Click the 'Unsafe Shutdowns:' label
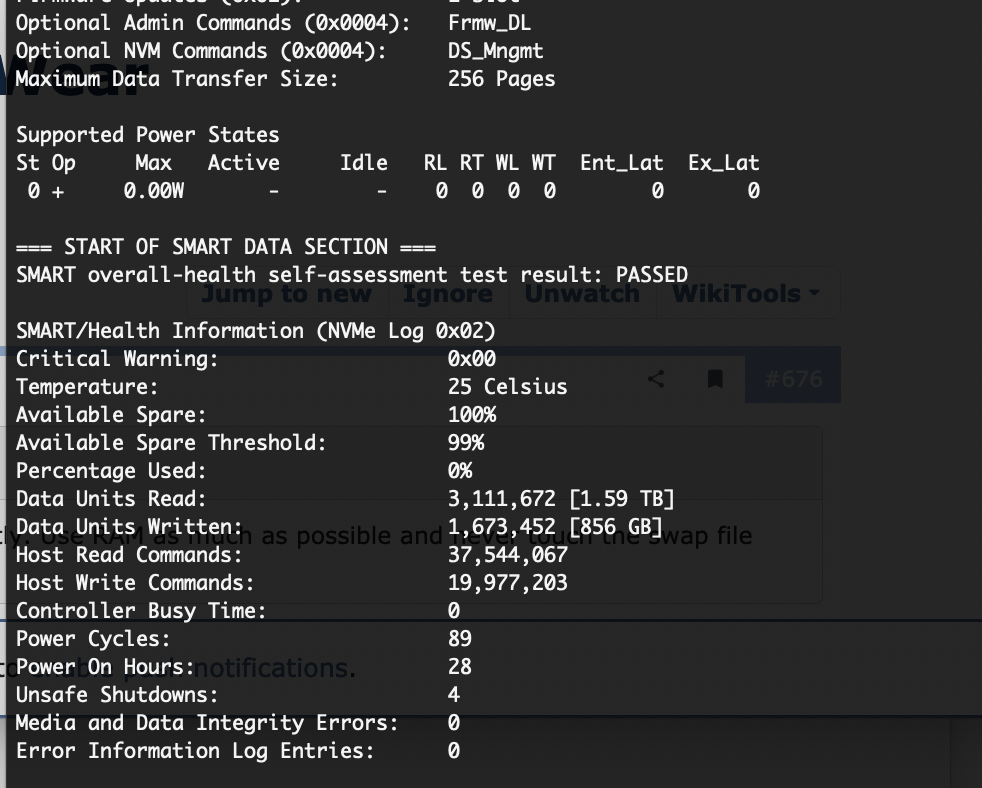Screen dimensions: 982x788 [x=117, y=695]
